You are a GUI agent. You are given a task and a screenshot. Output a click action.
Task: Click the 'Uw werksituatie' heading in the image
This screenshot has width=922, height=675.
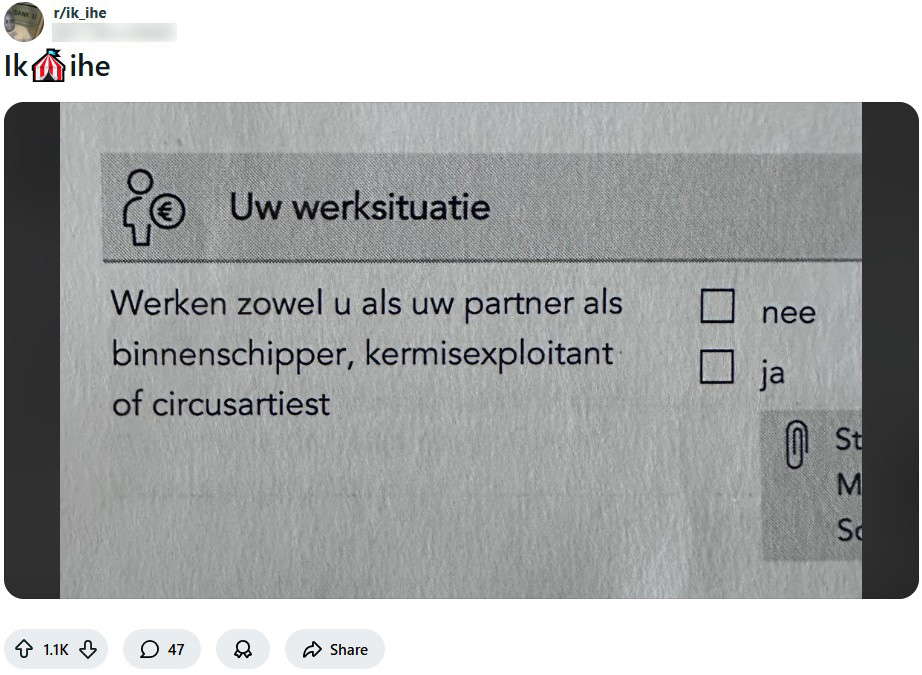coord(359,207)
